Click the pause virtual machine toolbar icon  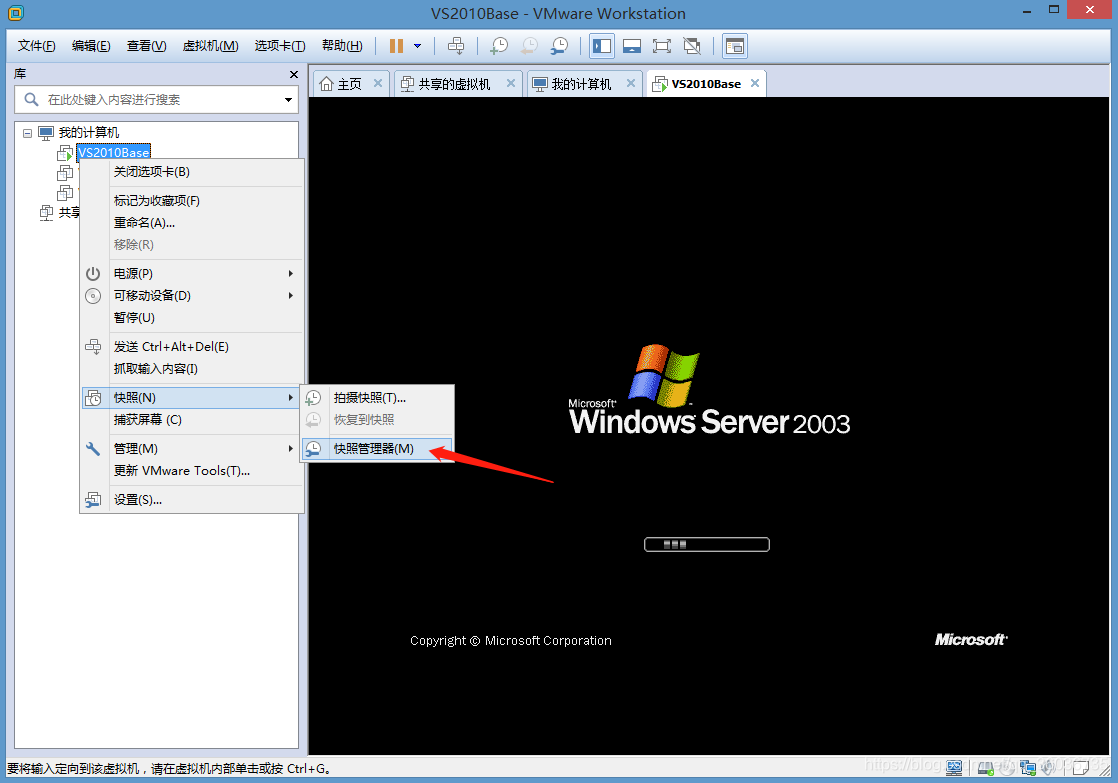[x=396, y=46]
